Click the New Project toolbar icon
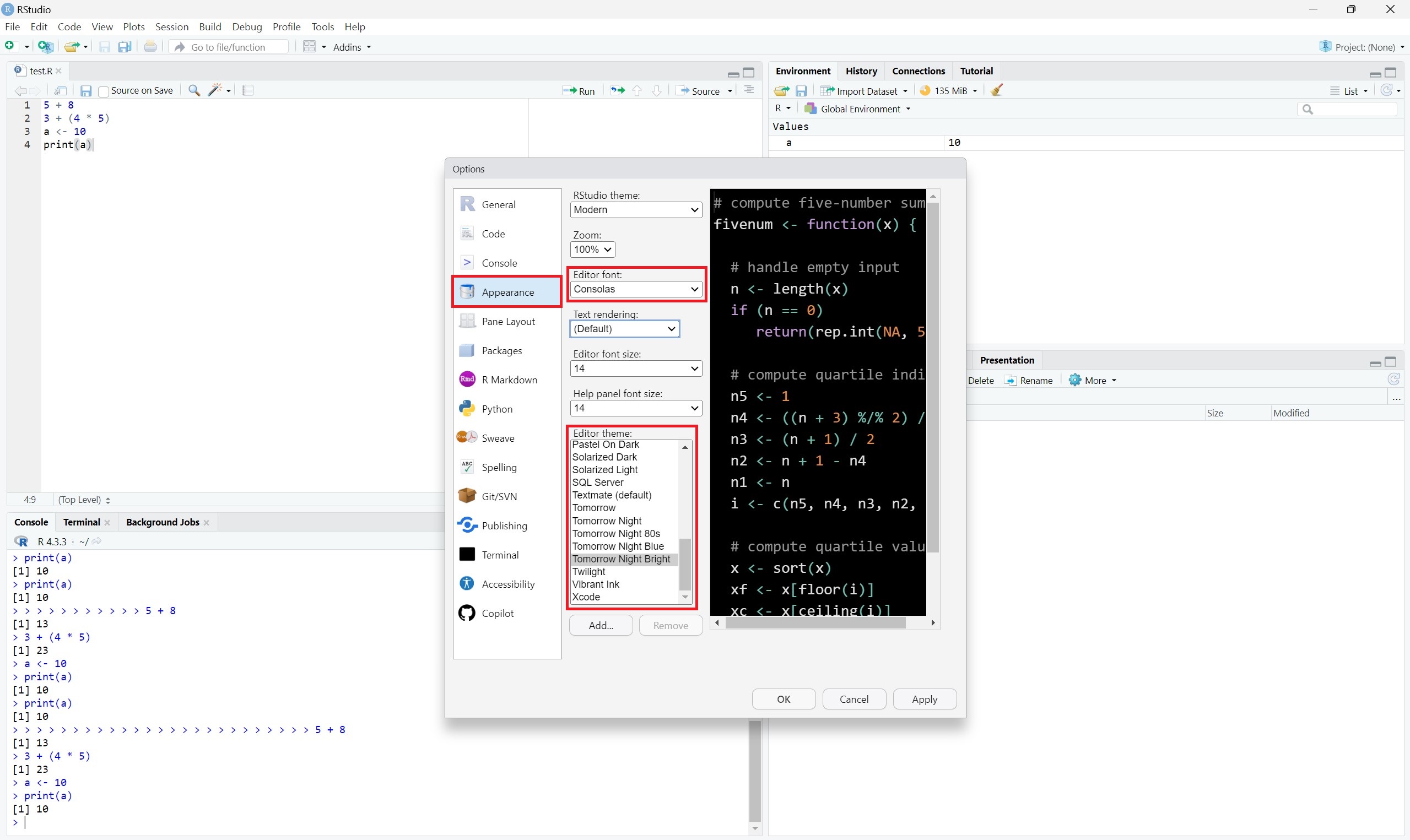This screenshot has height=840, width=1410. point(45,47)
